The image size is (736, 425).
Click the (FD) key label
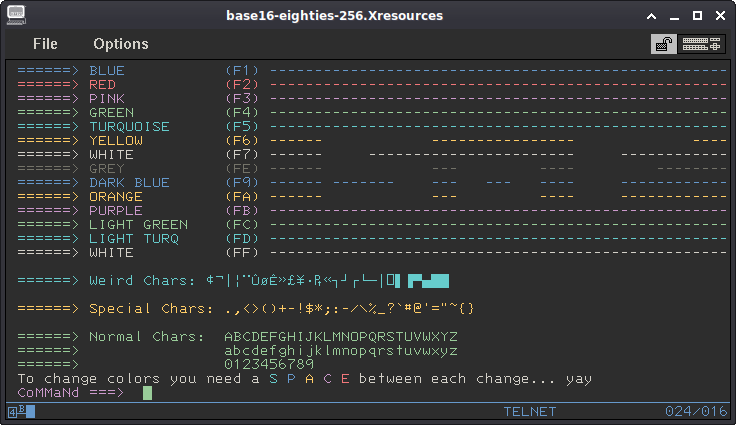(242, 239)
